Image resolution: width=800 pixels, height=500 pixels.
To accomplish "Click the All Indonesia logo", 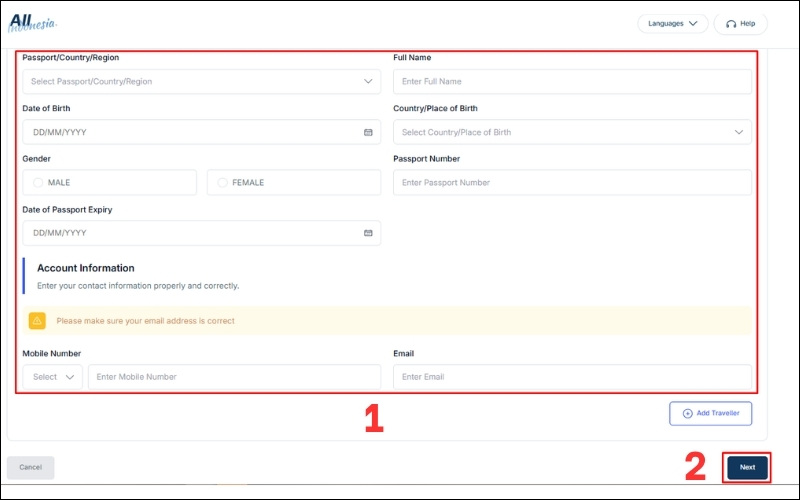I will [33, 22].
